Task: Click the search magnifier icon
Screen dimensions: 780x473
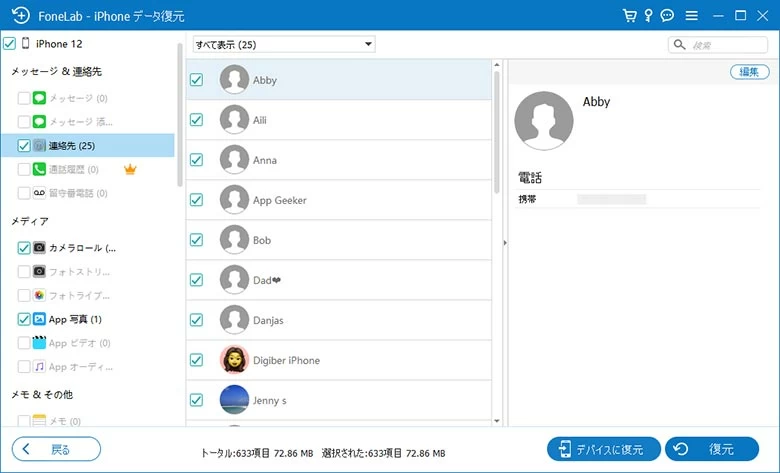Action: point(680,45)
